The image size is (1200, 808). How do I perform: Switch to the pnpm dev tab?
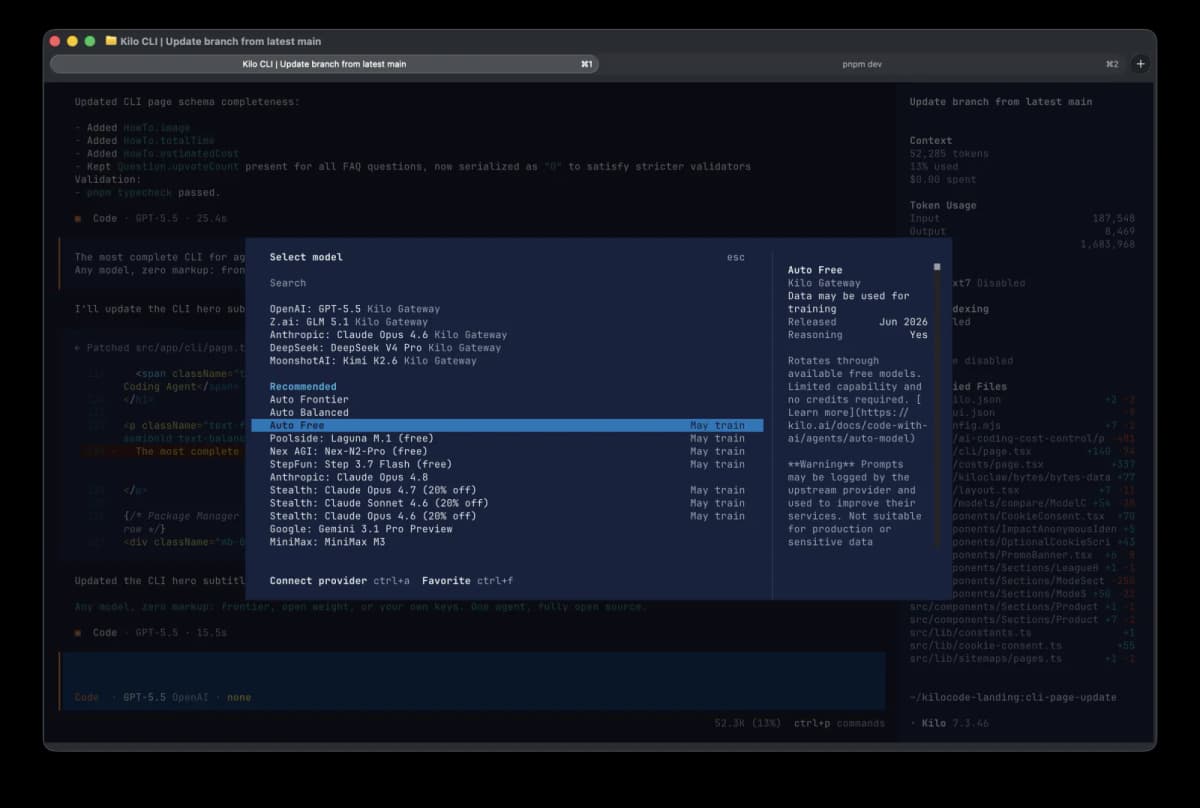862,64
